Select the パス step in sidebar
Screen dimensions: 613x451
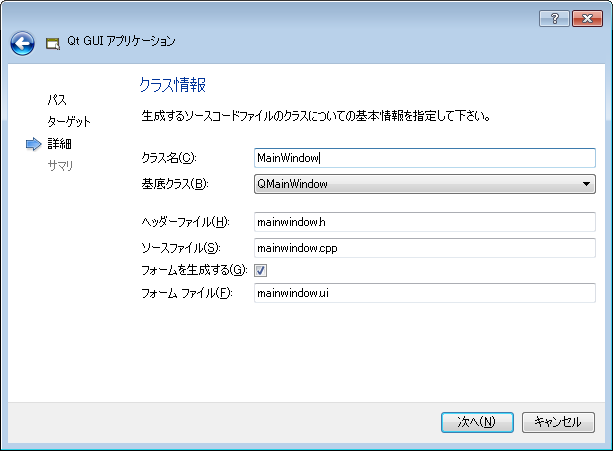point(57,100)
